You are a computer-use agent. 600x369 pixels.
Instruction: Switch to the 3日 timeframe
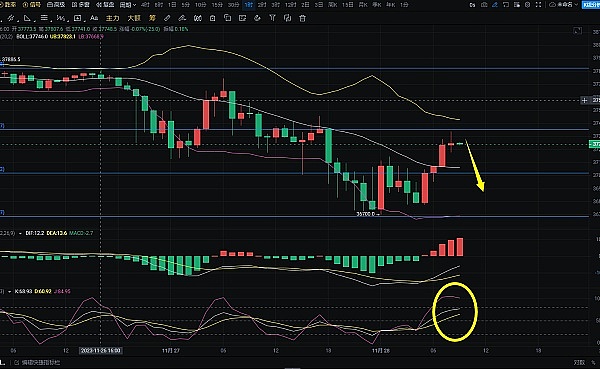tap(318, 5)
